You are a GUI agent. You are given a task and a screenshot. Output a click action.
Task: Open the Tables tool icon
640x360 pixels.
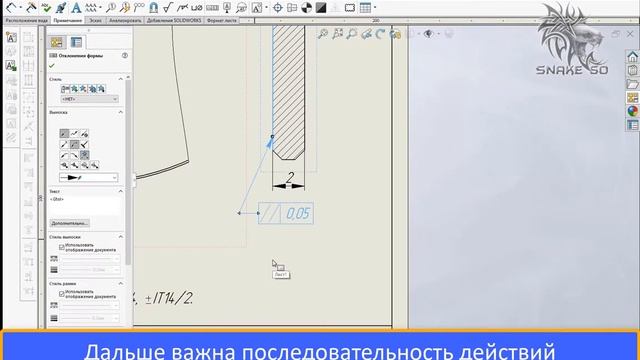coord(365,7)
